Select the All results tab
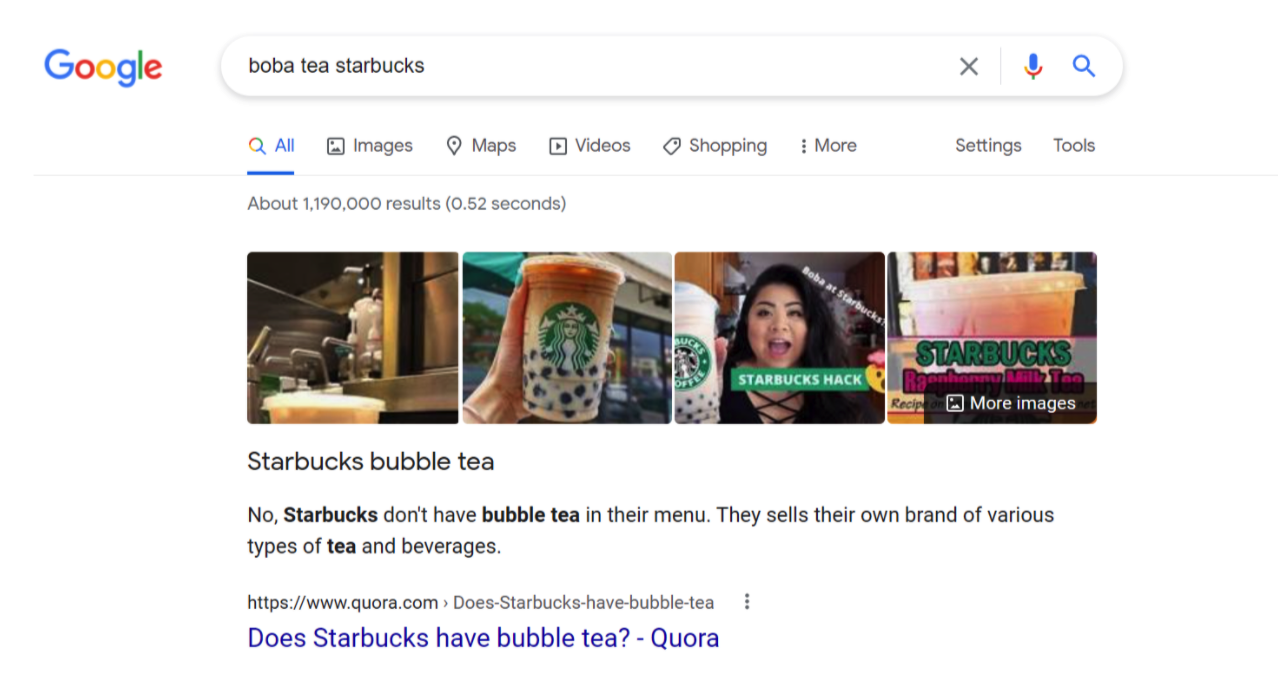This screenshot has height=698, width=1278. (271, 146)
